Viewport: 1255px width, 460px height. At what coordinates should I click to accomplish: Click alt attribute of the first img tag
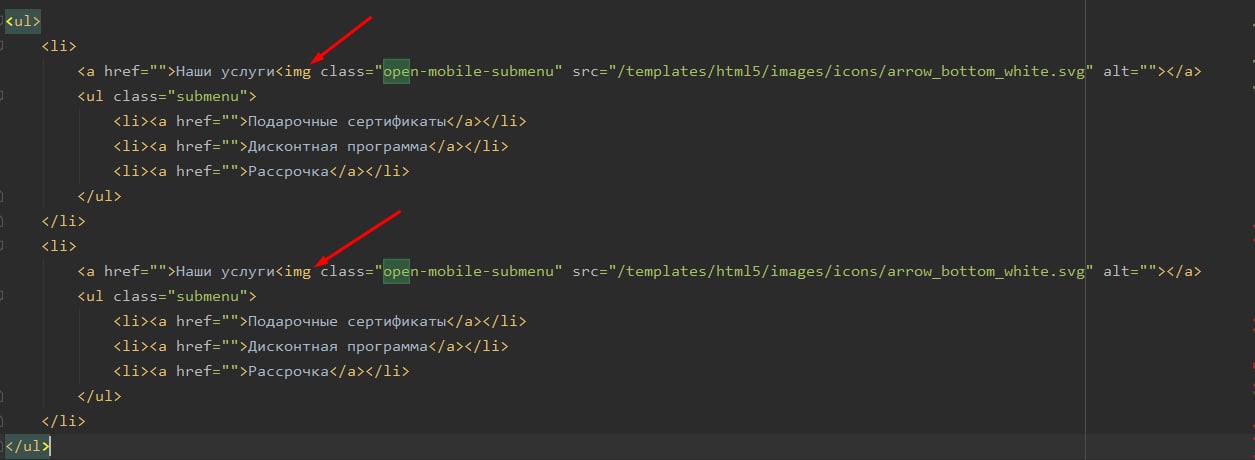[1129, 71]
